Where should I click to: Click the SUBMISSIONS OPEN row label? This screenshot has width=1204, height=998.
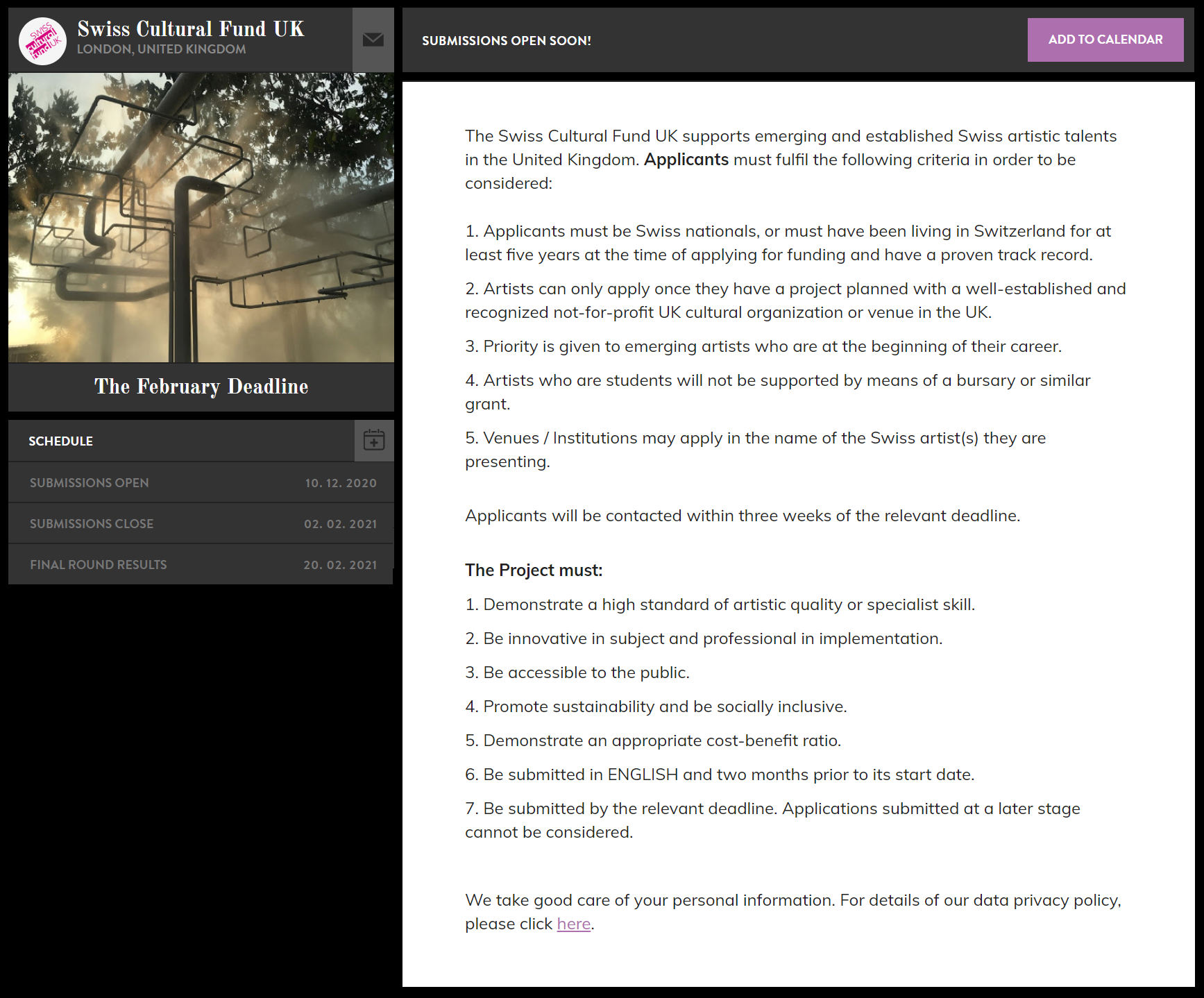(90, 482)
